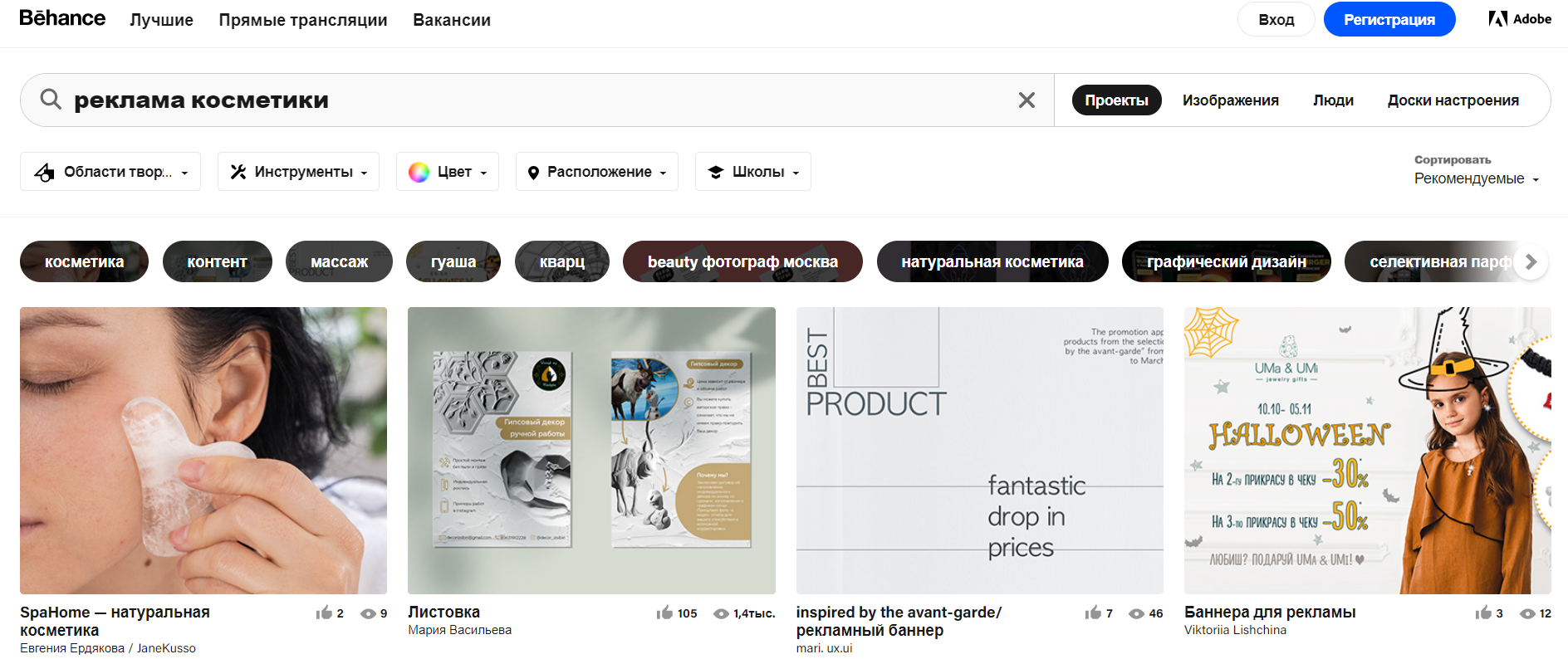The height and width of the screenshot is (659, 1568).
Task: Click like icon on Листовка project
Action: click(664, 613)
